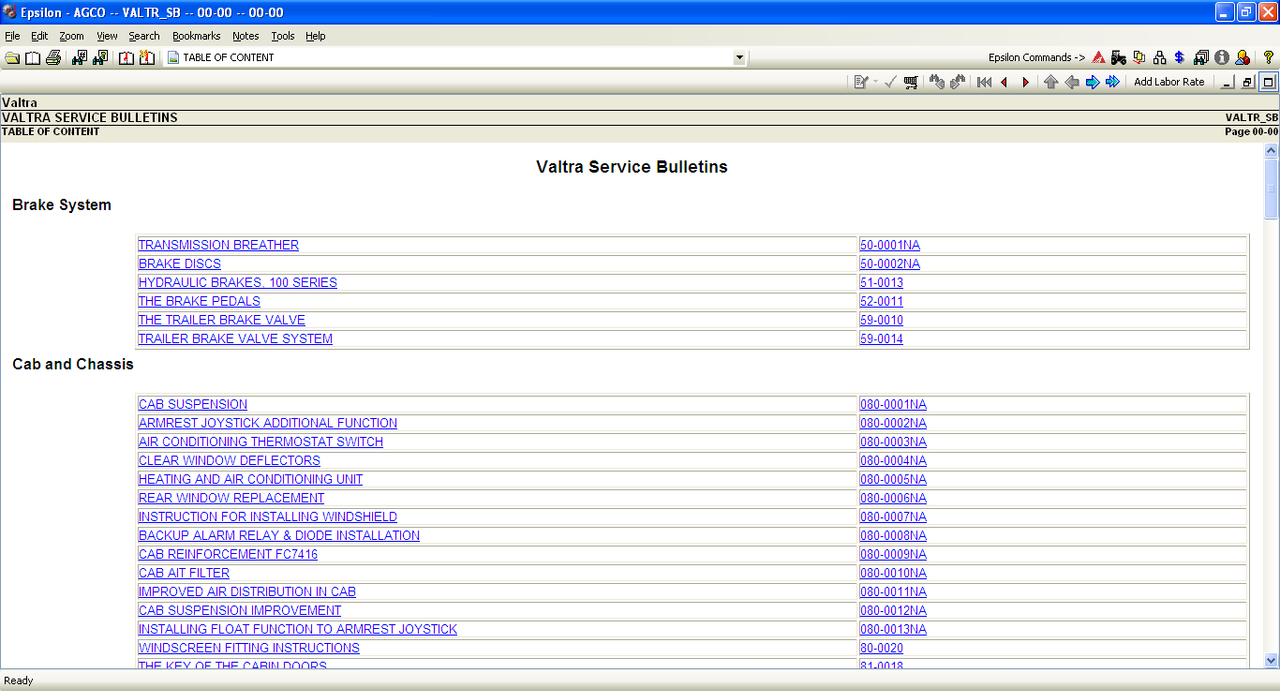Screen dimensions: 1280x691
Task: Click the yellow question mark help icon
Action: tap(1268, 58)
